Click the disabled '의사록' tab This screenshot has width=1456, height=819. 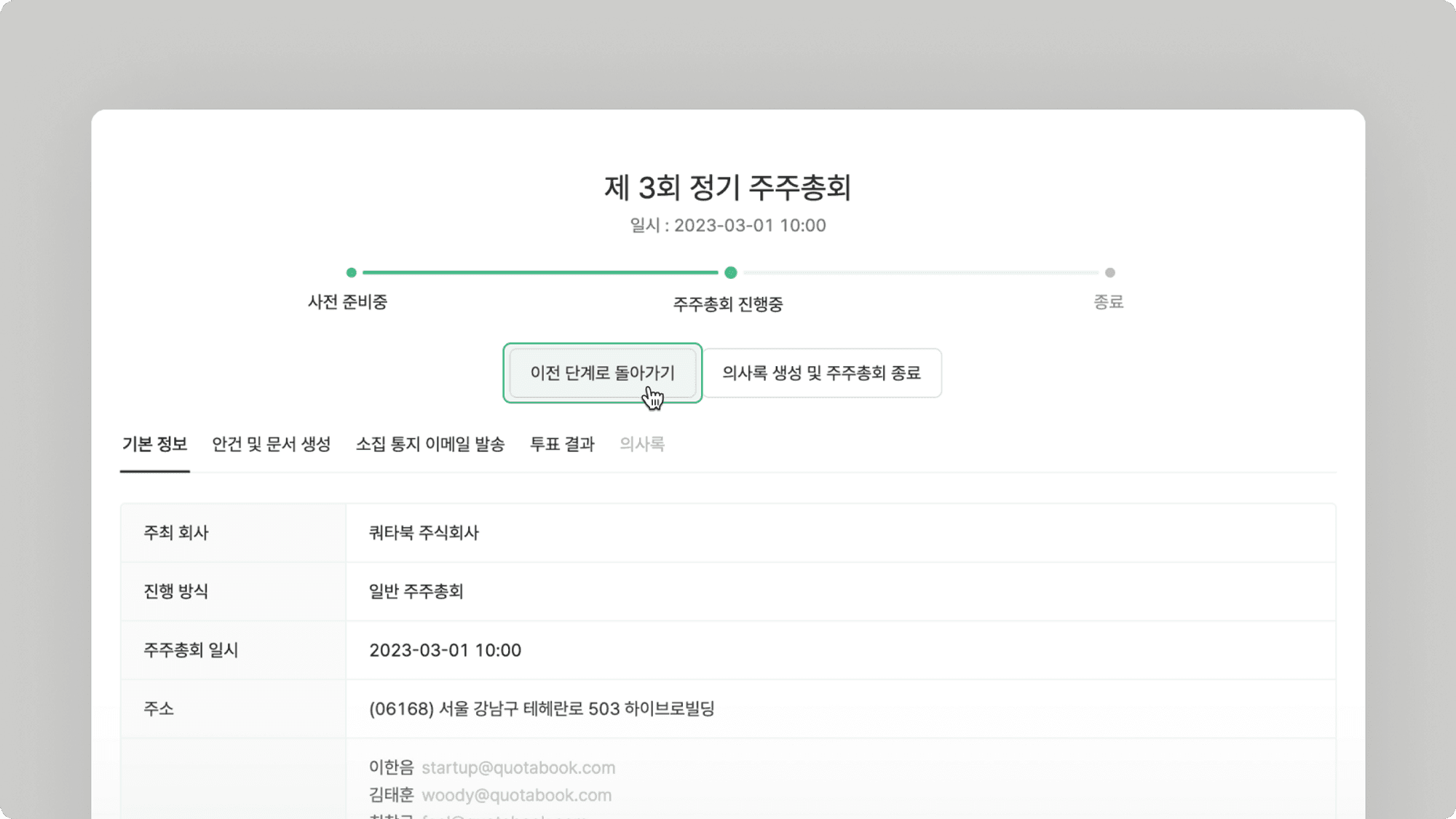pyautogui.click(x=643, y=444)
